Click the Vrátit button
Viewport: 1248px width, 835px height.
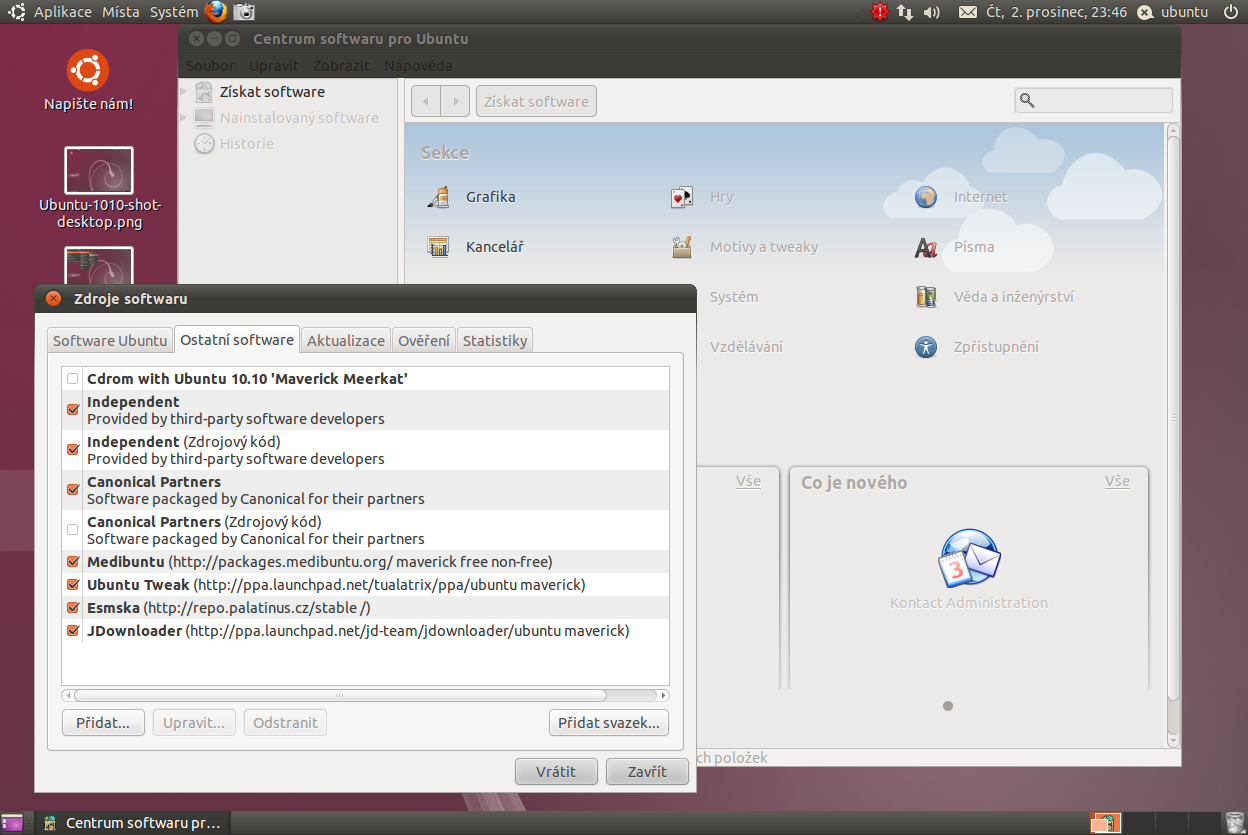coord(556,772)
